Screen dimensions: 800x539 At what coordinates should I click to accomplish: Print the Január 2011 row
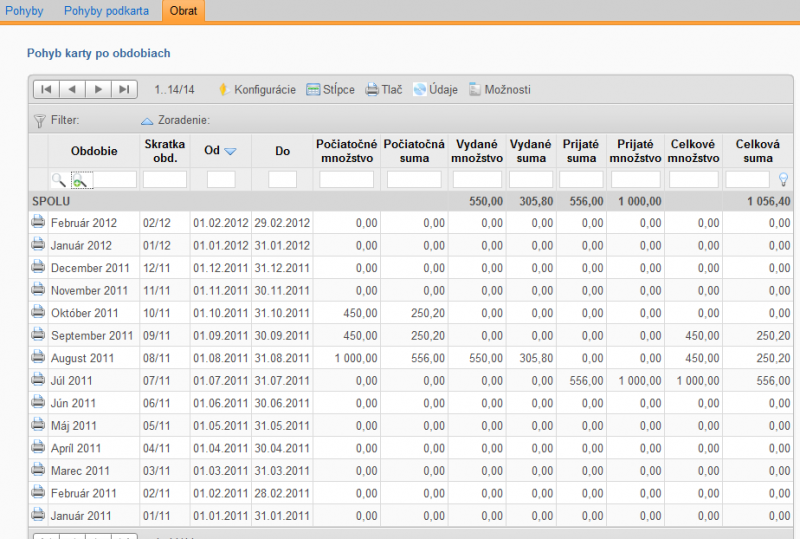(38, 514)
